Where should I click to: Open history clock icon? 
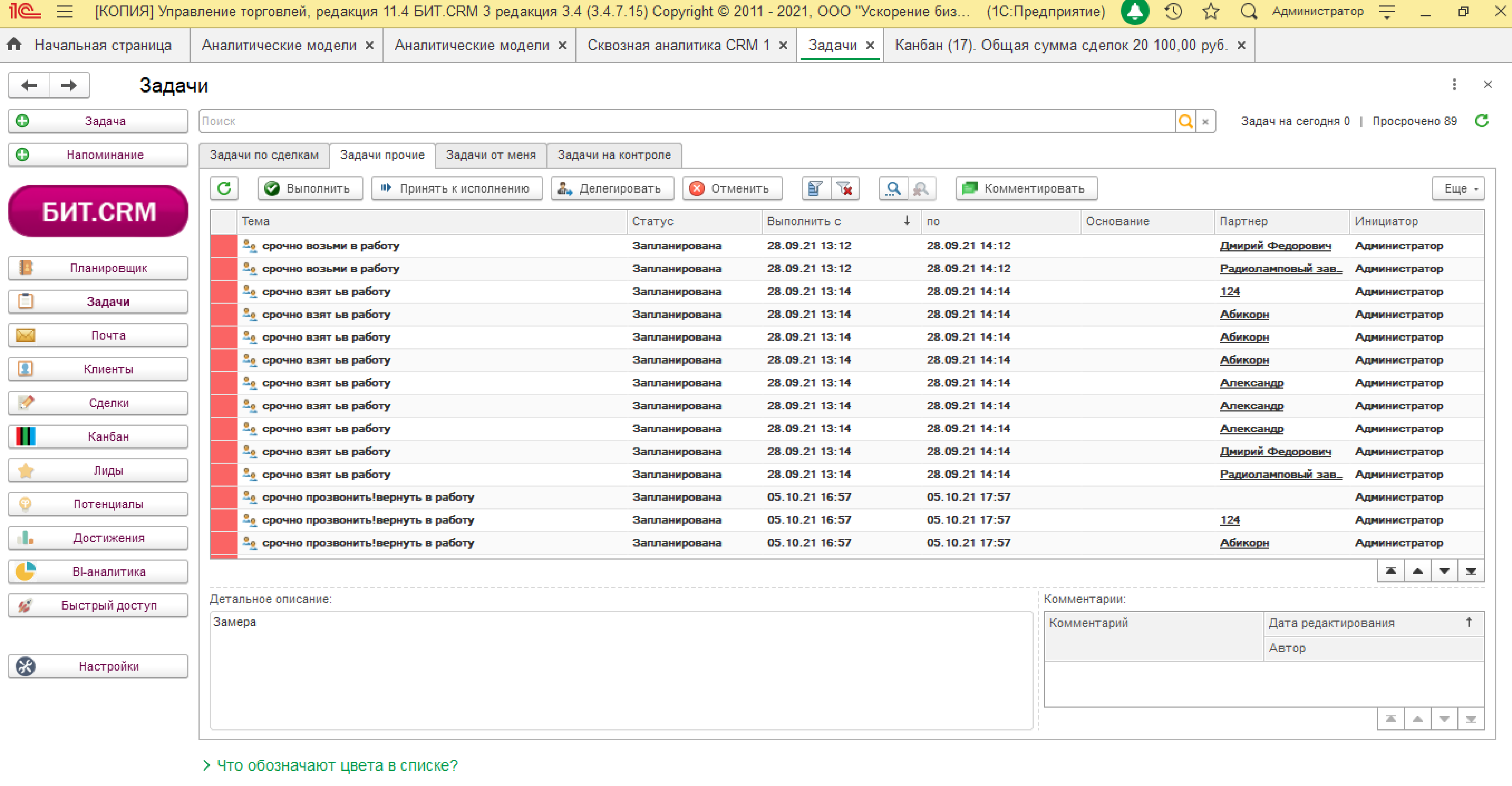click(x=1173, y=11)
